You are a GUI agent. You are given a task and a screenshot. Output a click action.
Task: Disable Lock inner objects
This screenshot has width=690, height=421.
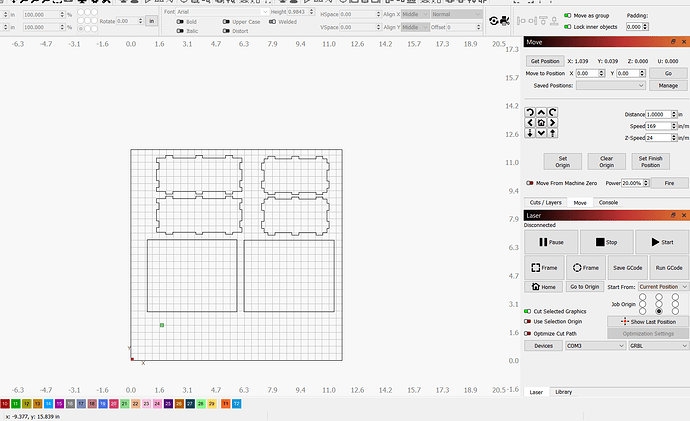[x=568, y=27]
